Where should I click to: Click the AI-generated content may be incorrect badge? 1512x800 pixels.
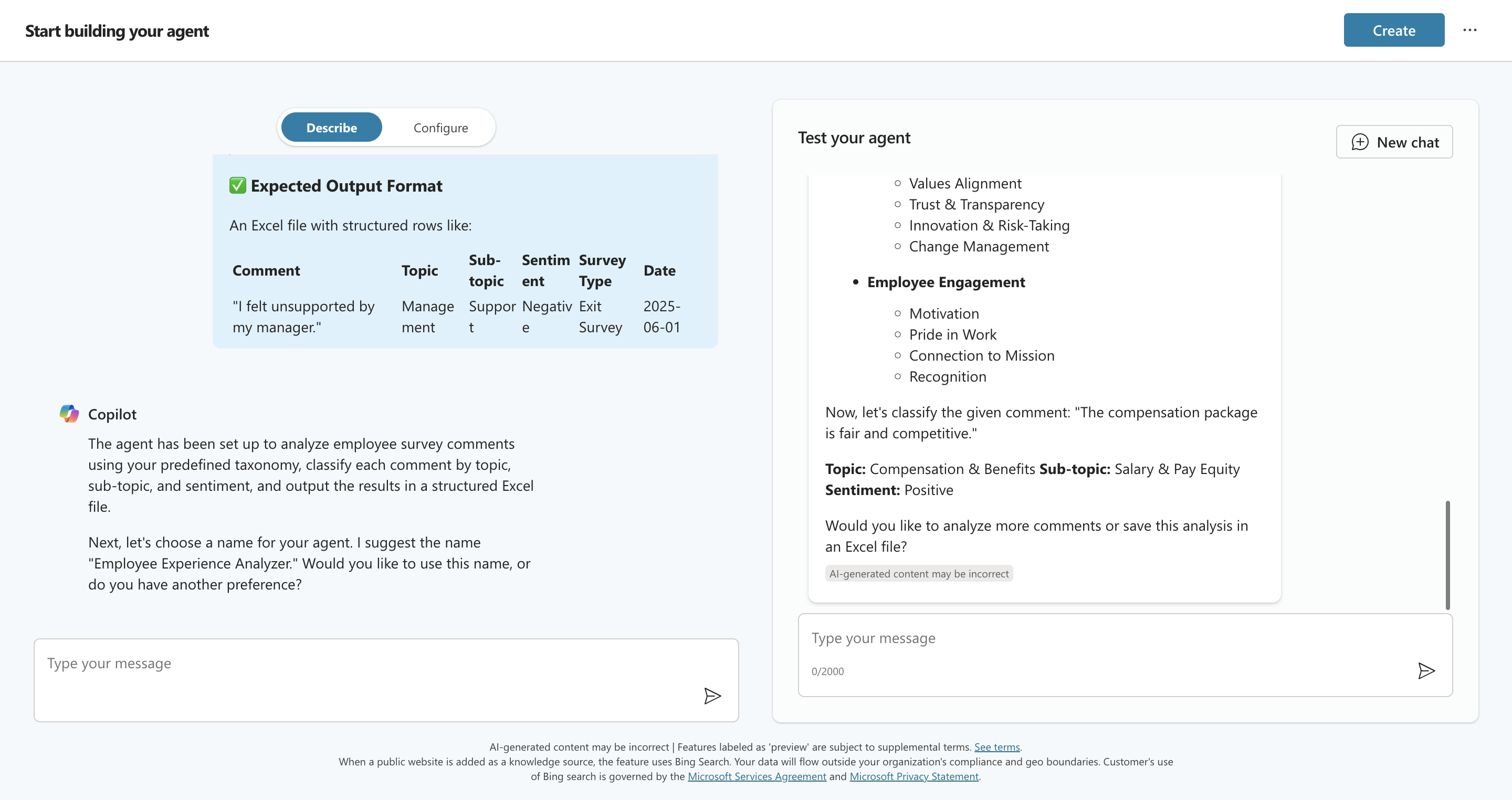[919, 573]
